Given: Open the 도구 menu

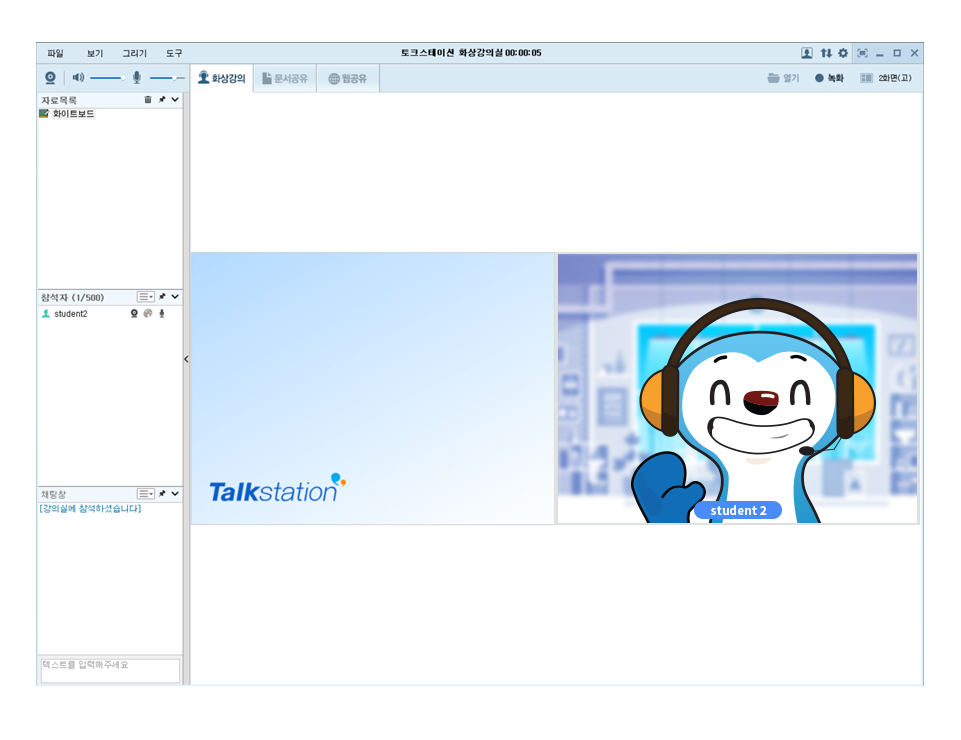Looking at the screenshot, I should pos(174,53).
